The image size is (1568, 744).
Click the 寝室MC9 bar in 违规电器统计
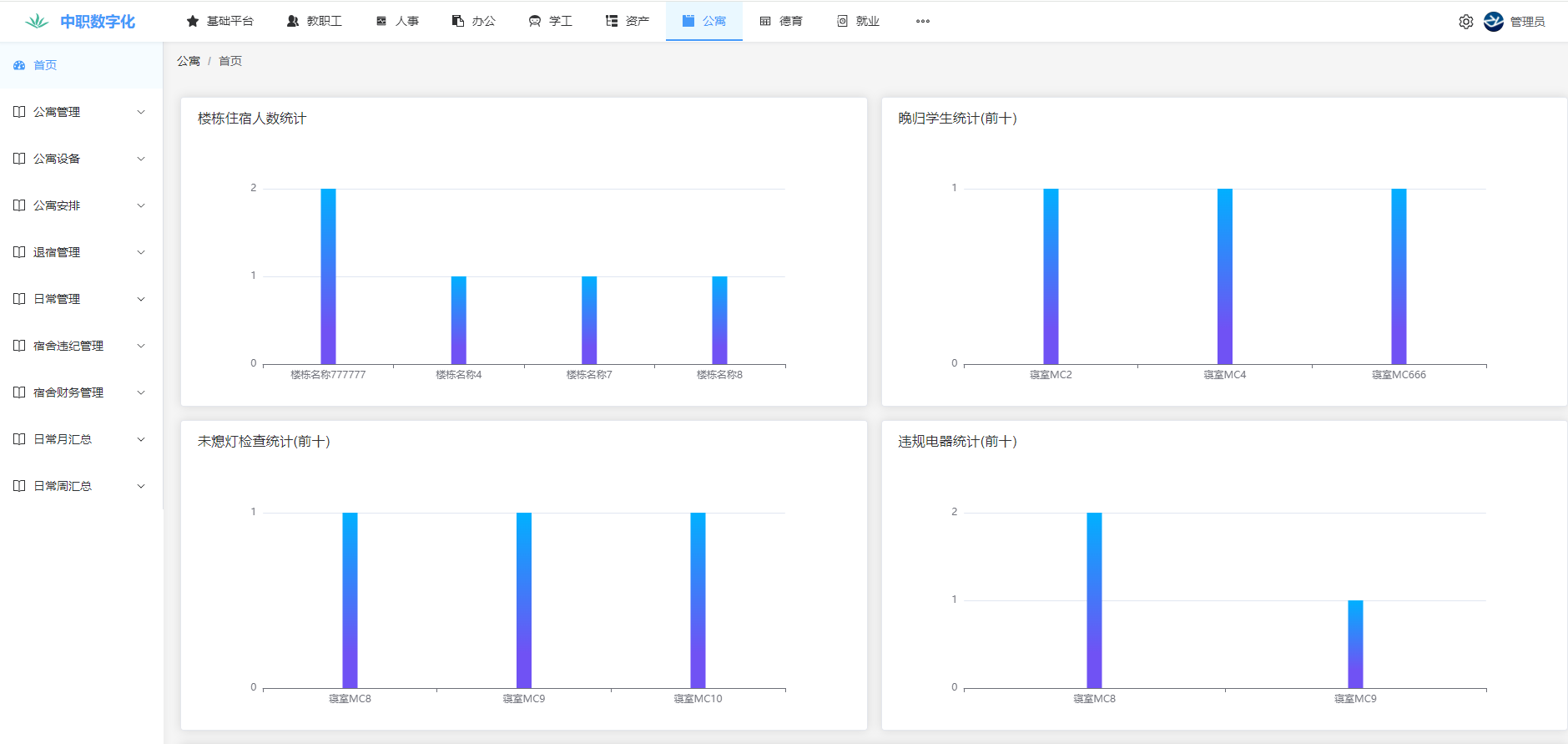pos(1355,644)
